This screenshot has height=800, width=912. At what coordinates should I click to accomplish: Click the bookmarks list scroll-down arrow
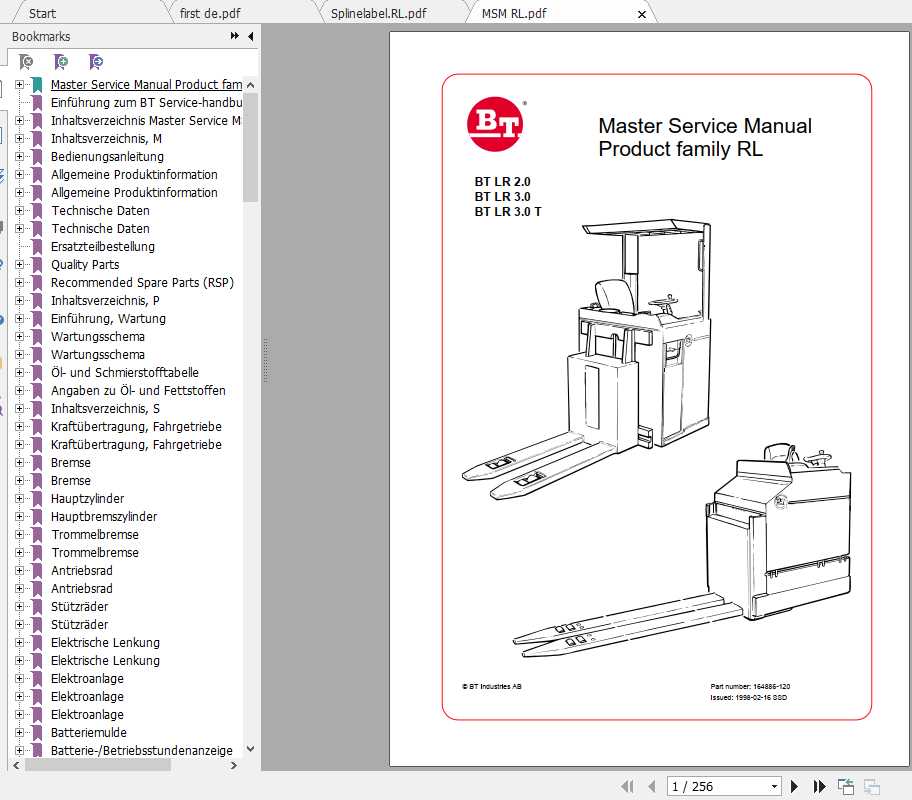click(251, 749)
